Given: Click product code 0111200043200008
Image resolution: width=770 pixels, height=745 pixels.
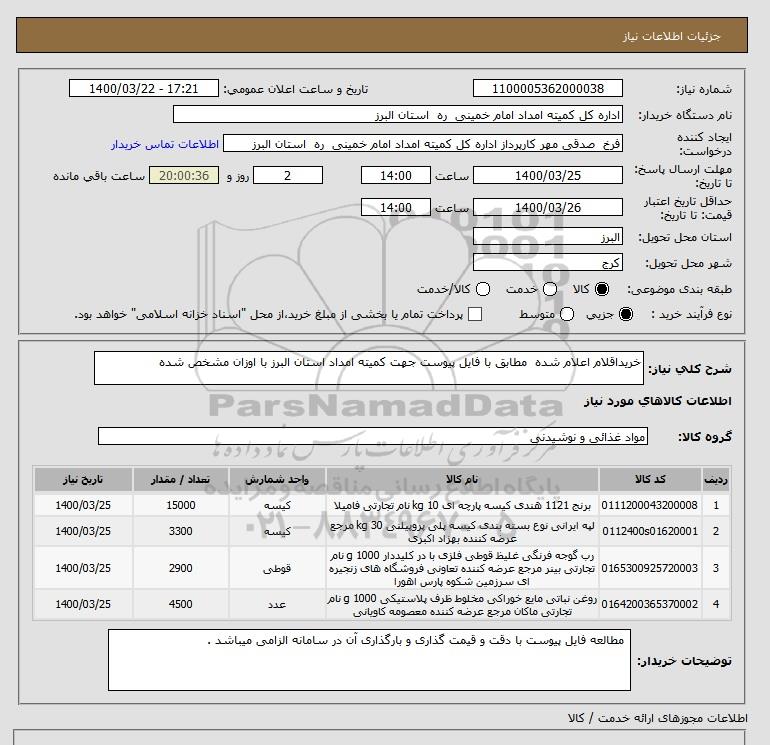Looking at the screenshot, I should tap(650, 505).
